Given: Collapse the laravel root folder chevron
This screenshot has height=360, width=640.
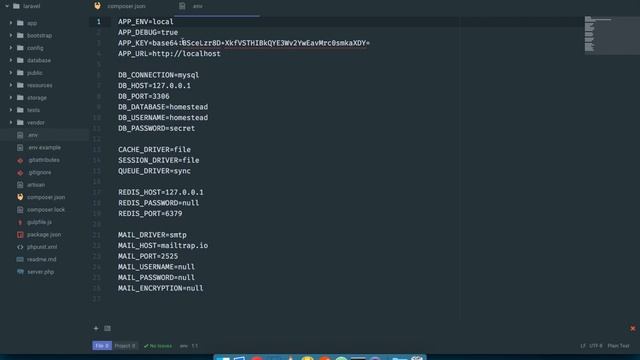Looking at the screenshot, I should click(7, 6).
